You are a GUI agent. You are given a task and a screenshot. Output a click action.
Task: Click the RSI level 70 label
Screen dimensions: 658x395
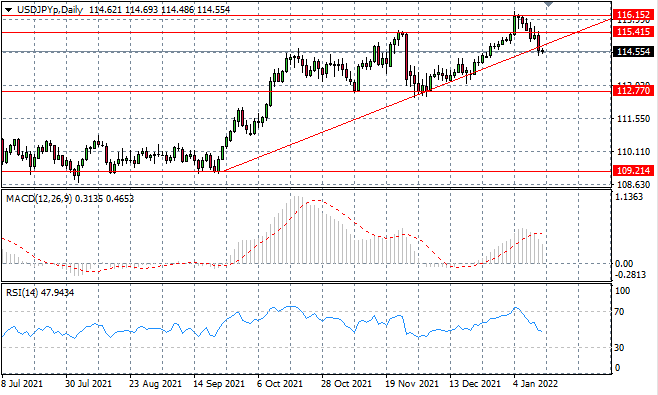619,312
